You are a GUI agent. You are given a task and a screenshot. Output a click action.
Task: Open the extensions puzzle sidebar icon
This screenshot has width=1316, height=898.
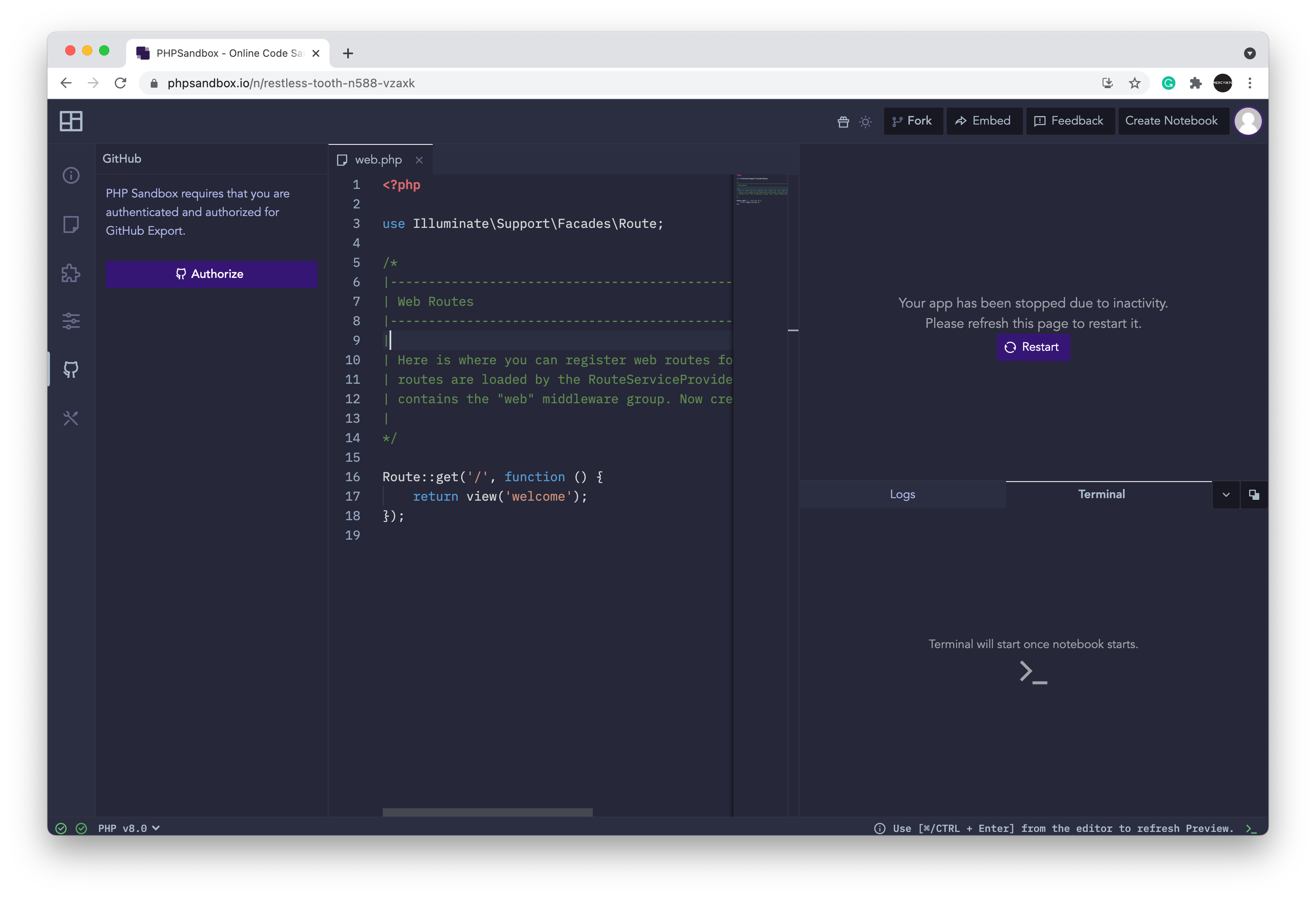[71, 273]
